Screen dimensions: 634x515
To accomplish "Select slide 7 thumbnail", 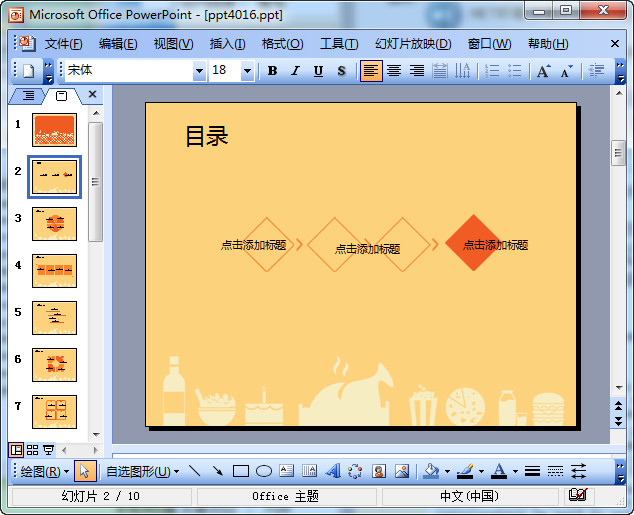I will point(54,412).
